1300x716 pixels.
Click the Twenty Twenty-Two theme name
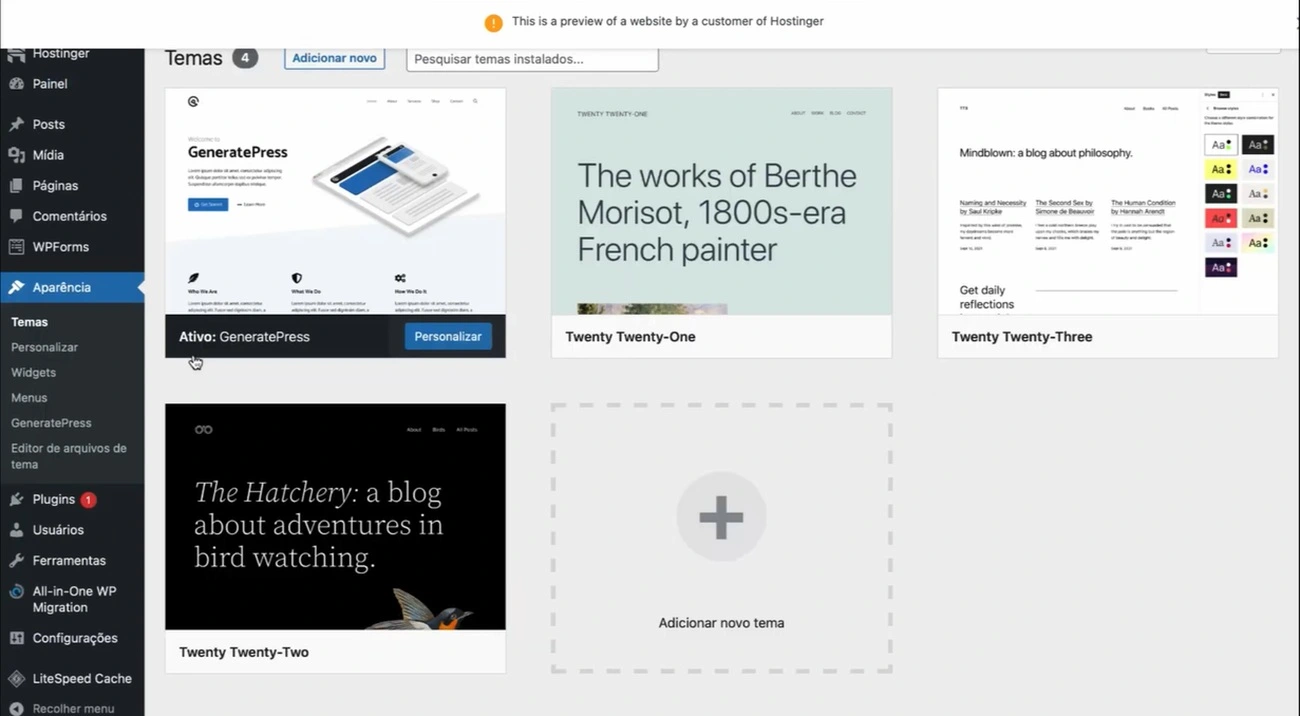point(244,652)
